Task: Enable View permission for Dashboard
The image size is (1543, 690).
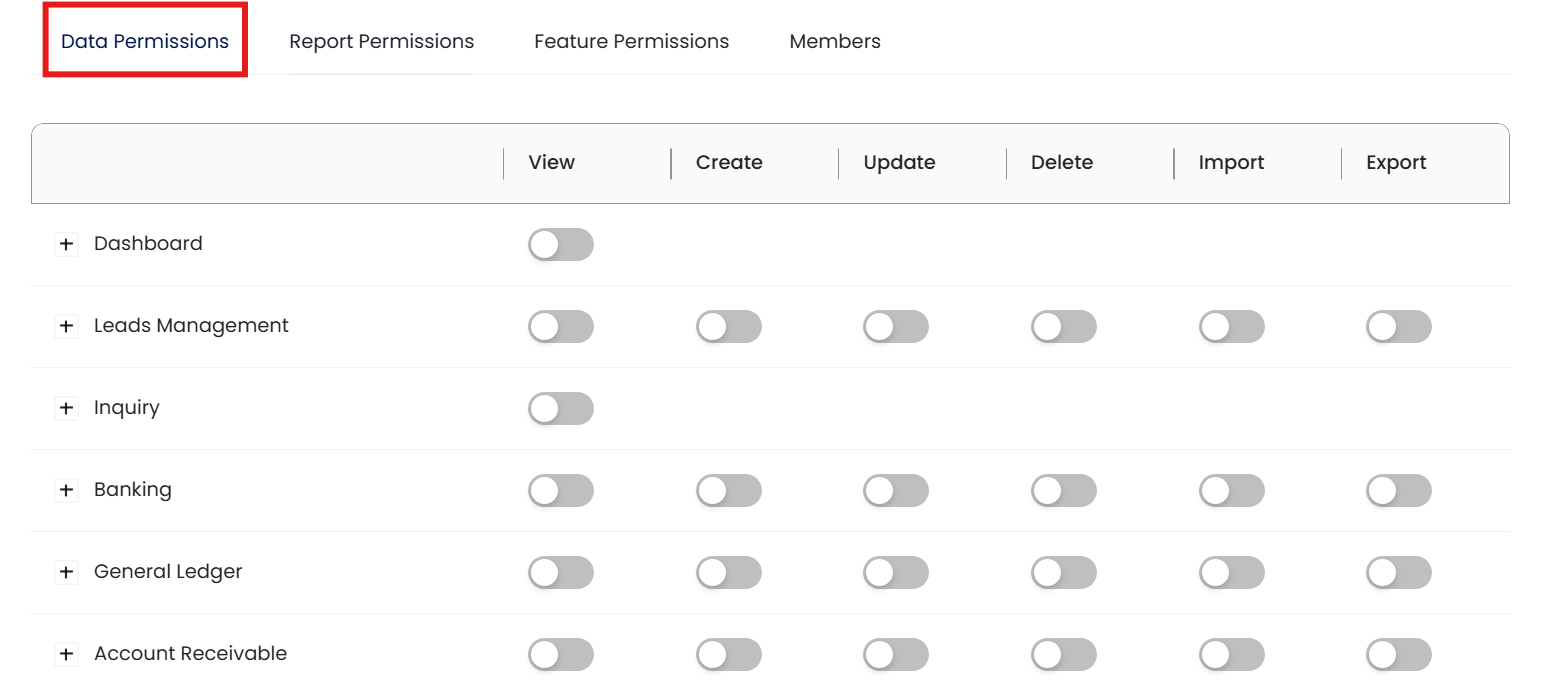Action: [x=560, y=244]
